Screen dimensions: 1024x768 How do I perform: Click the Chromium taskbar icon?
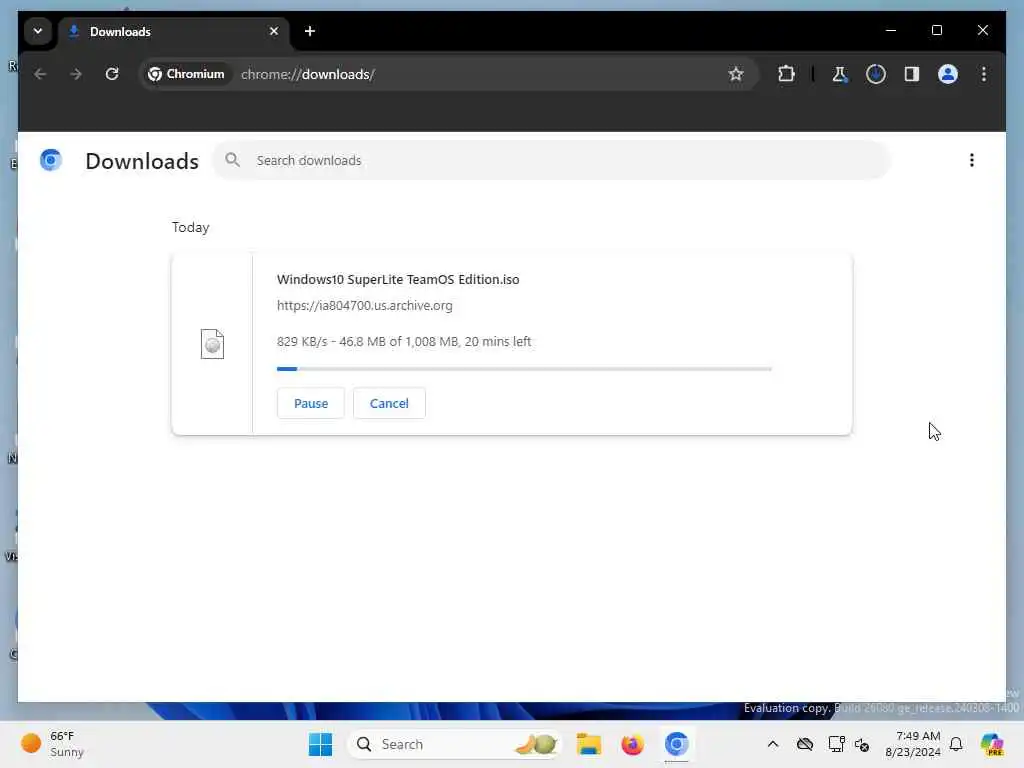click(x=677, y=744)
